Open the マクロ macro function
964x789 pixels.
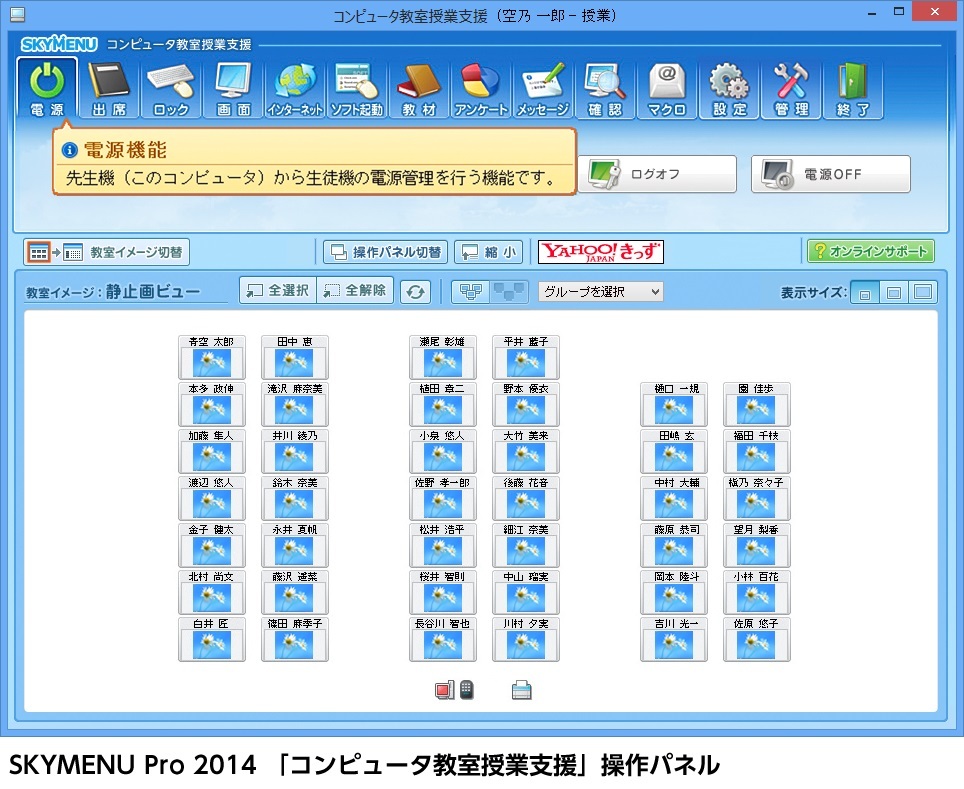[667, 89]
